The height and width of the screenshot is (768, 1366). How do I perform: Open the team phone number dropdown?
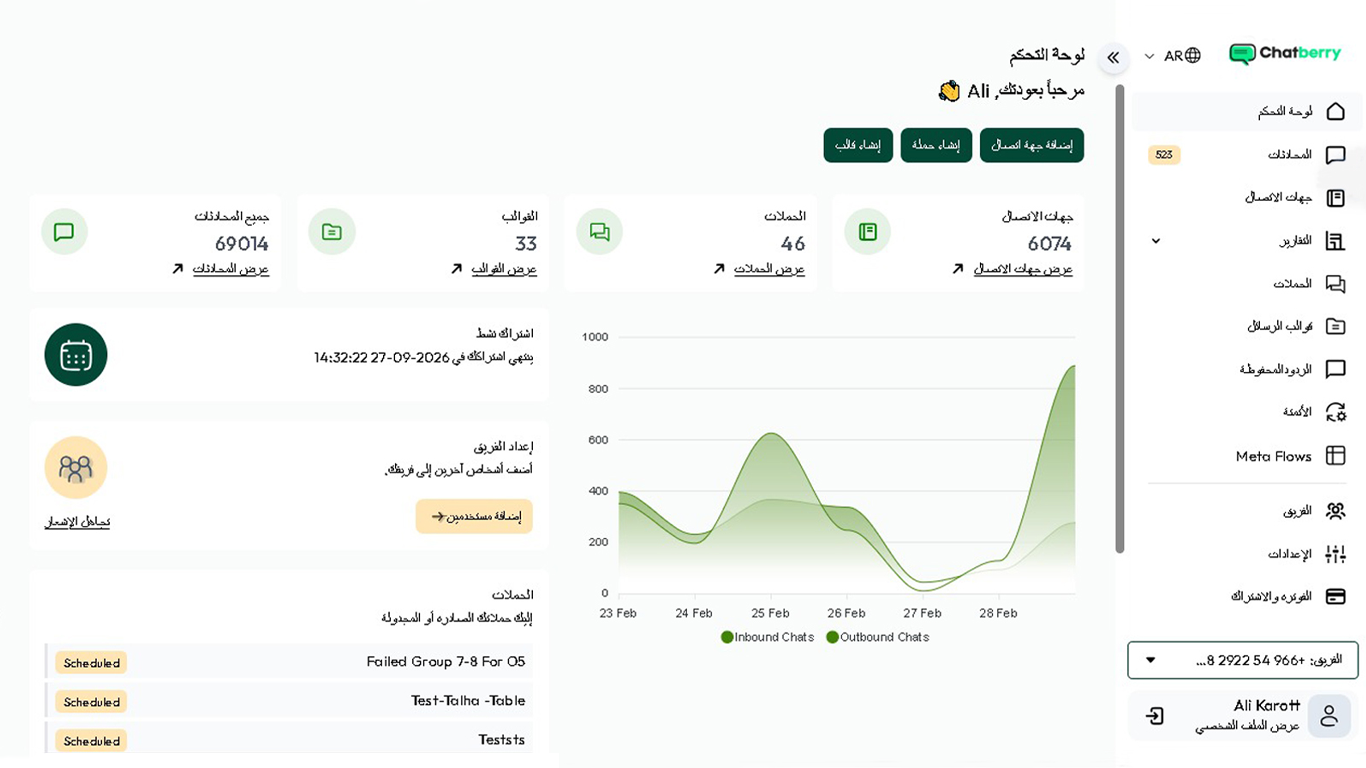pos(1242,660)
